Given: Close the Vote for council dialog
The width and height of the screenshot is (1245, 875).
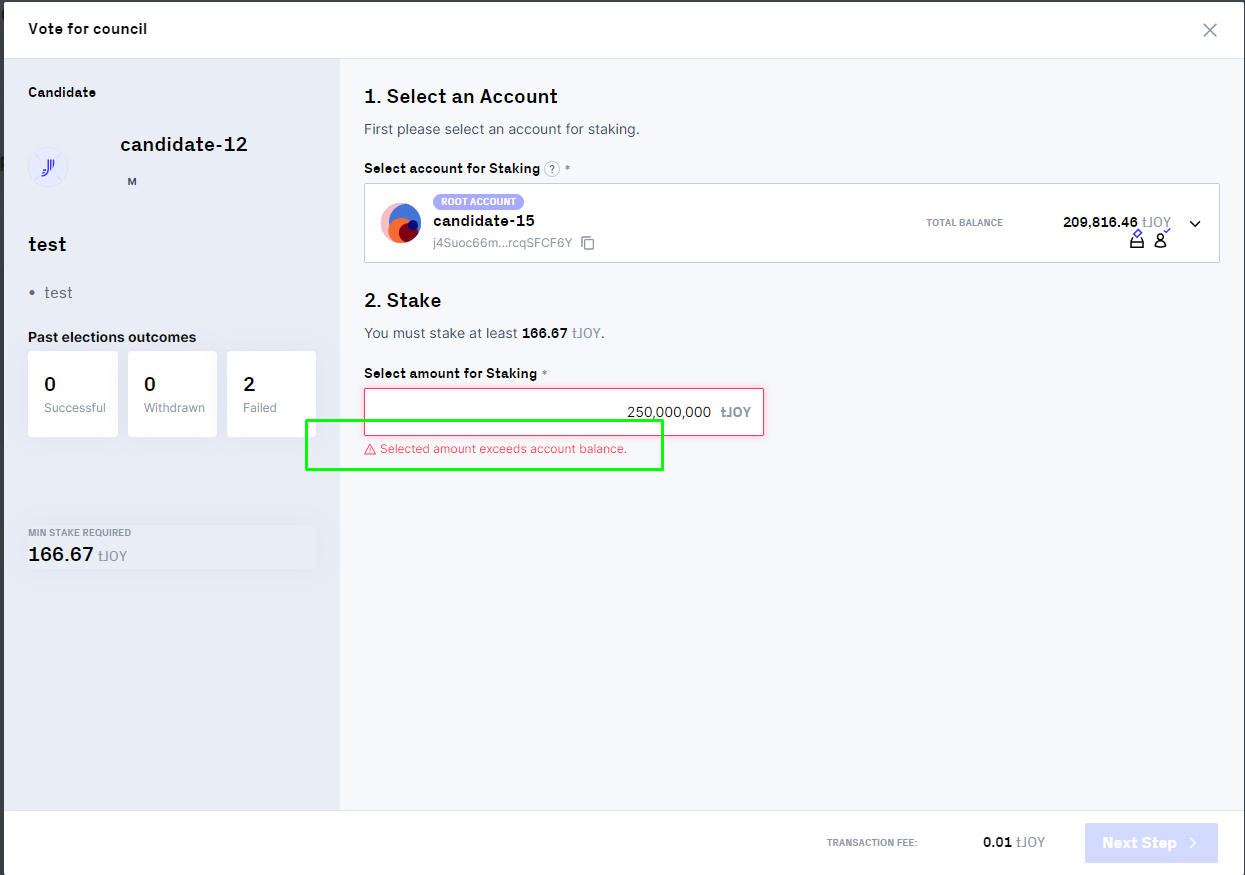Looking at the screenshot, I should [x=1210, y=30].
